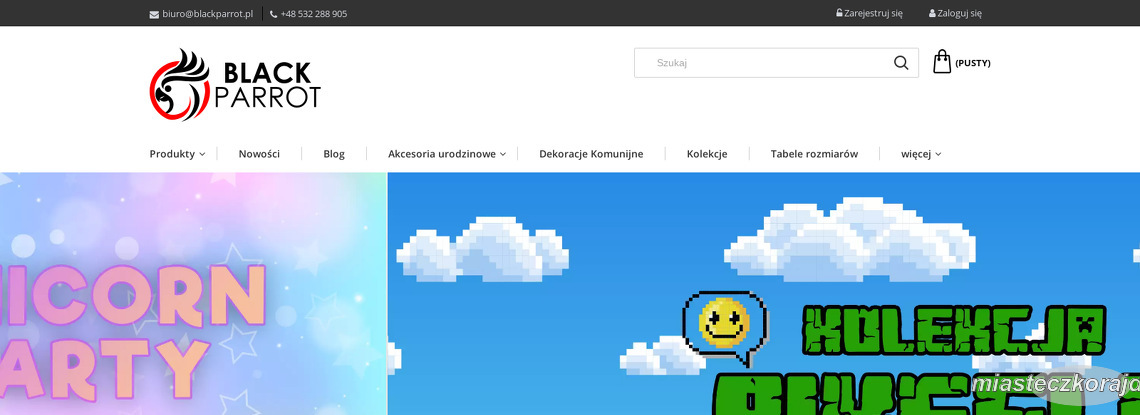Click the +48 532 288 905 phone link
Viewport: 1140px width, 415px height.
[313, 14]
